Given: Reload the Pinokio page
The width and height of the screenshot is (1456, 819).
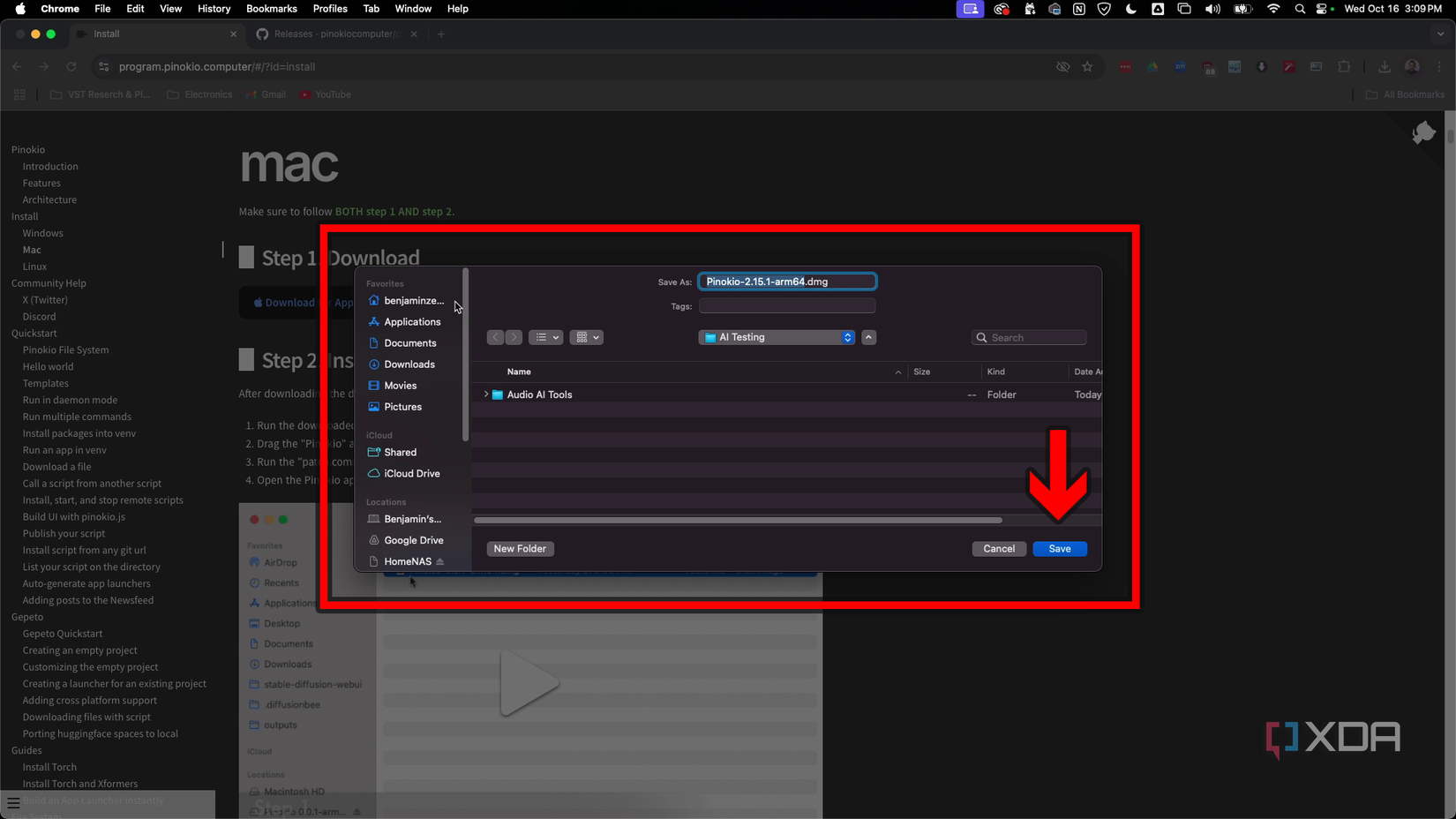Looking at the screenshot, I should click(71, 67).
